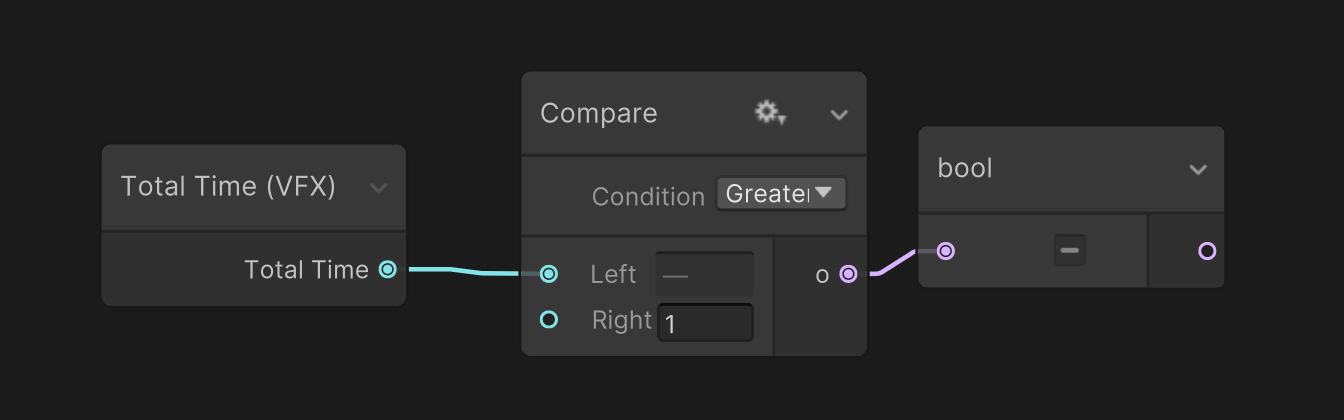Click the Left value input field
The height and width of the screenshot is (420, 1344).
tap(704, 274)
